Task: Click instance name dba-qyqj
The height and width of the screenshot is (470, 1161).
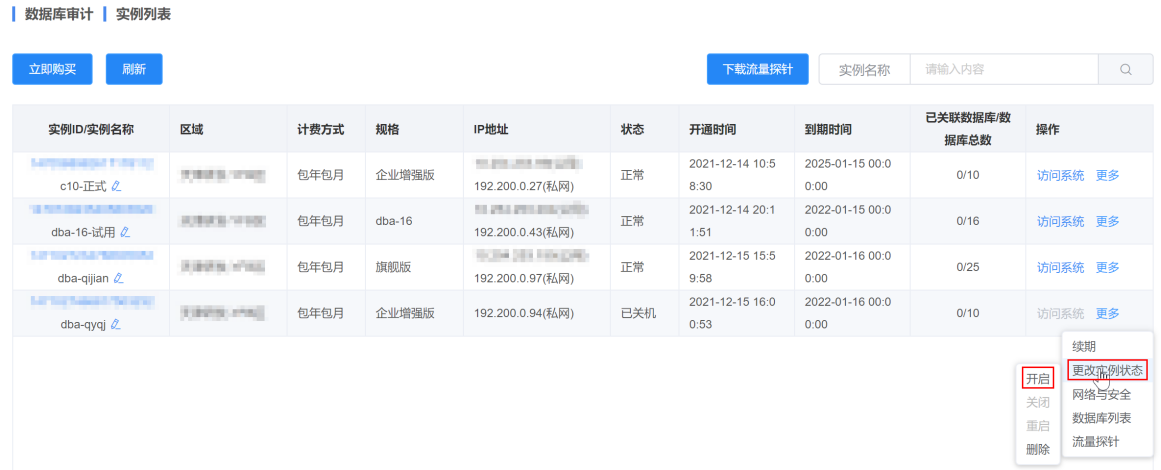Action: 84,324
